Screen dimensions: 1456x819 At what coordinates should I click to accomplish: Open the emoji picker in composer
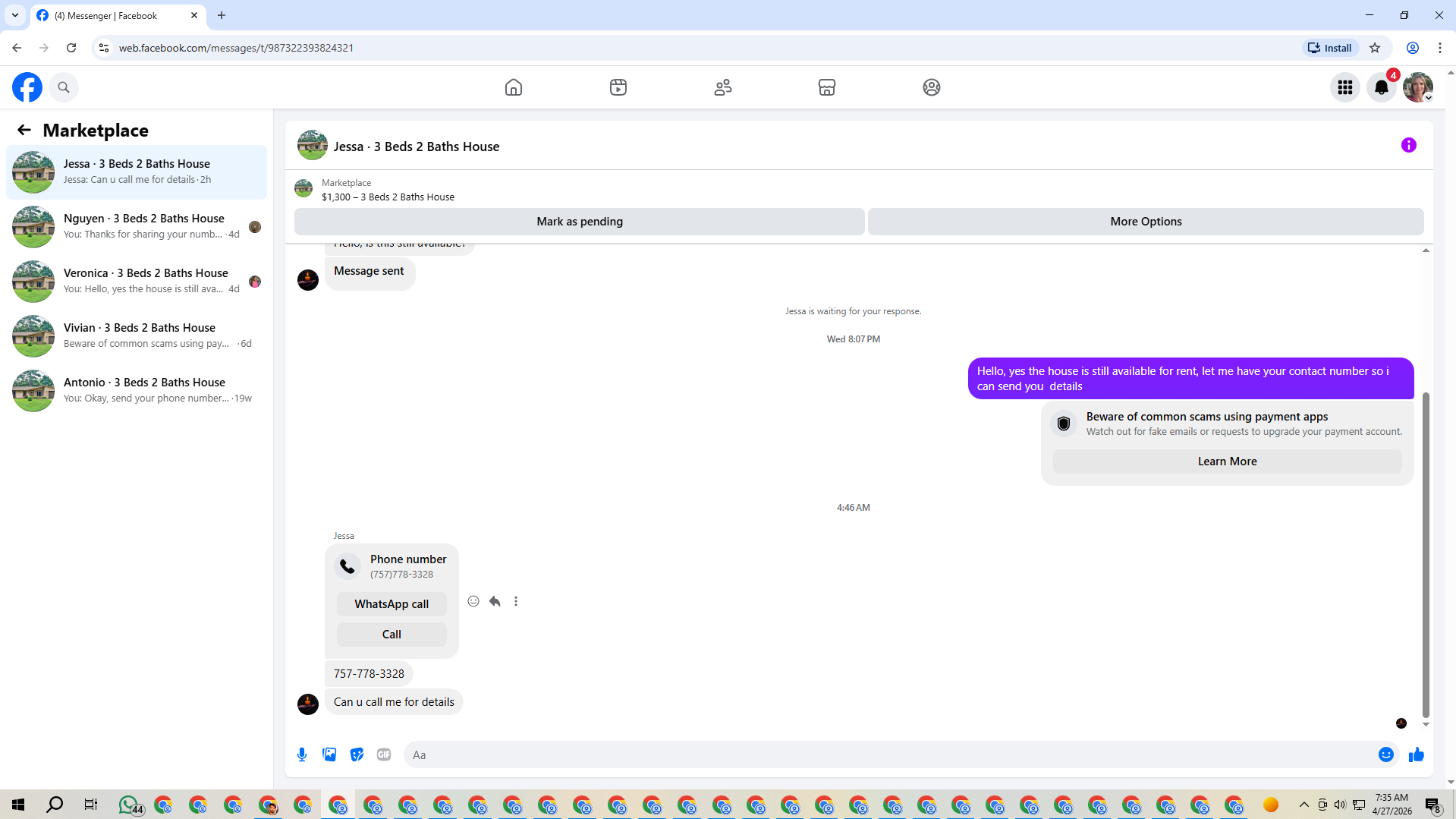coord(1386,754)
